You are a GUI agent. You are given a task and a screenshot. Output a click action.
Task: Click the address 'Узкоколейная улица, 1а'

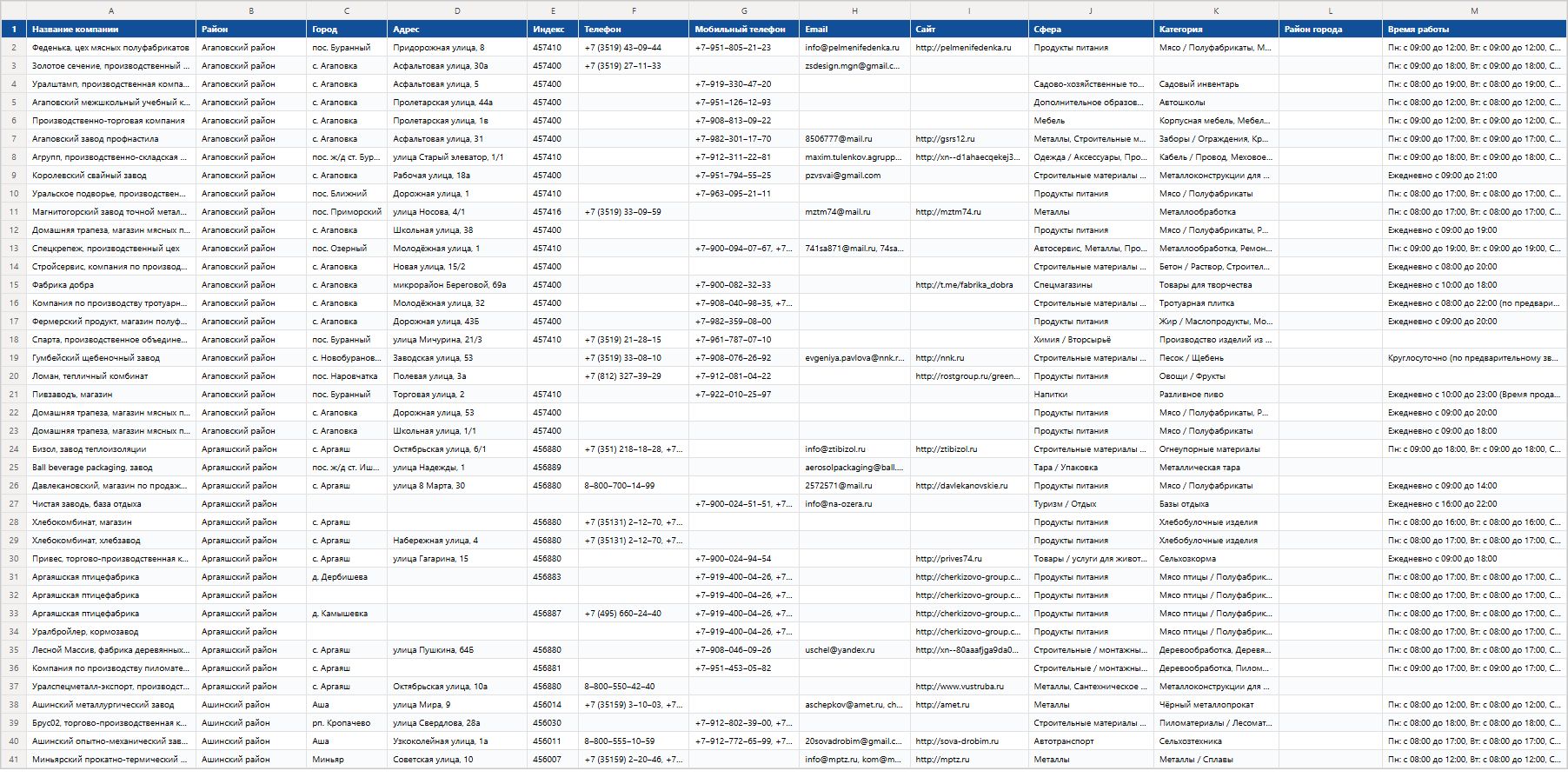[457, 741]
